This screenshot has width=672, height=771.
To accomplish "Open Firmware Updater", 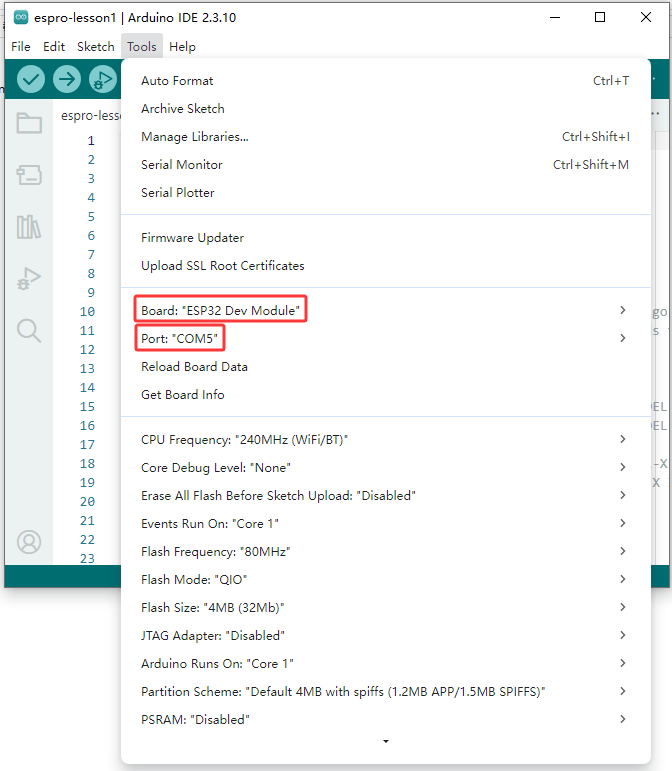I will pos(386,238).
